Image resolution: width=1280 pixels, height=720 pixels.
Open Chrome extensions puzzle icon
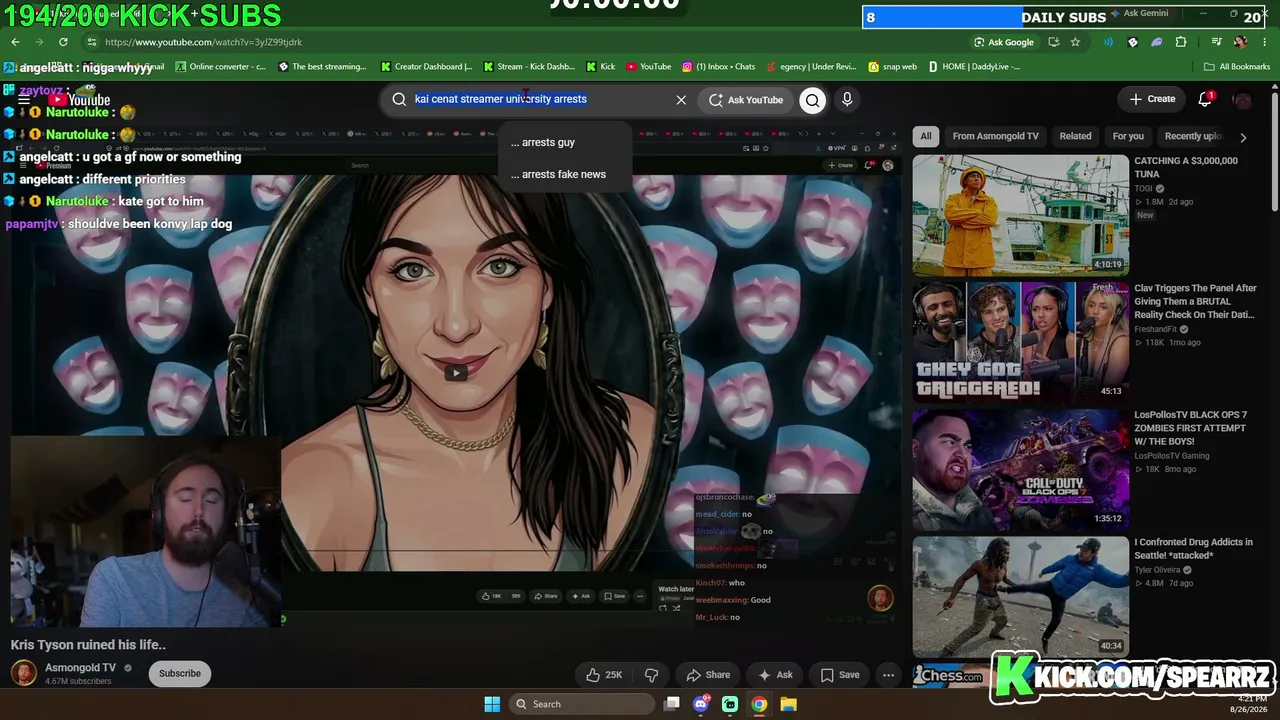(x=1181, y=42)
